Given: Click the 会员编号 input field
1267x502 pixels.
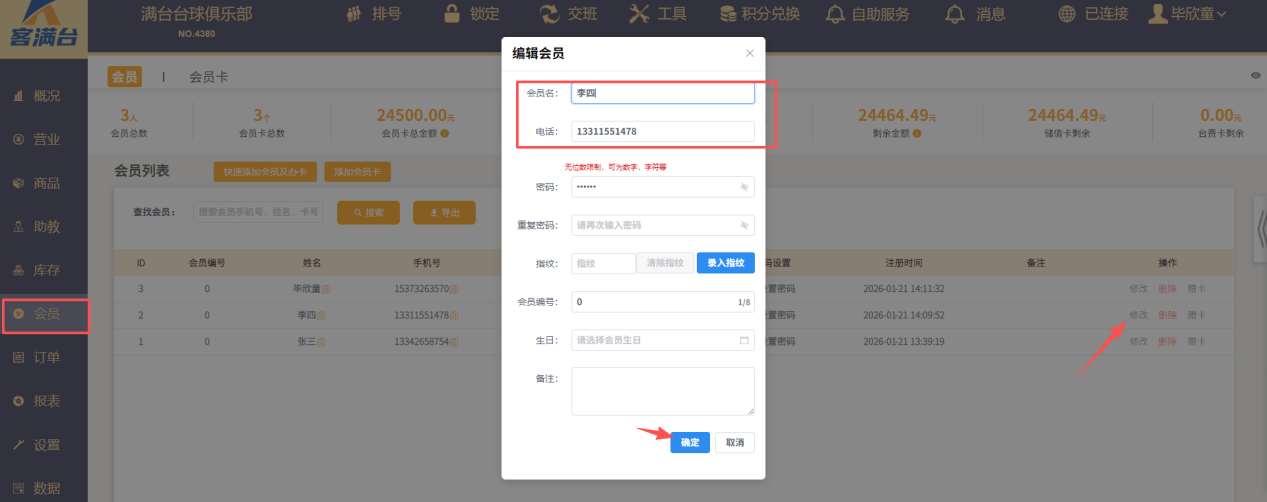Looking at the screenshot, I should coord(663,302).
